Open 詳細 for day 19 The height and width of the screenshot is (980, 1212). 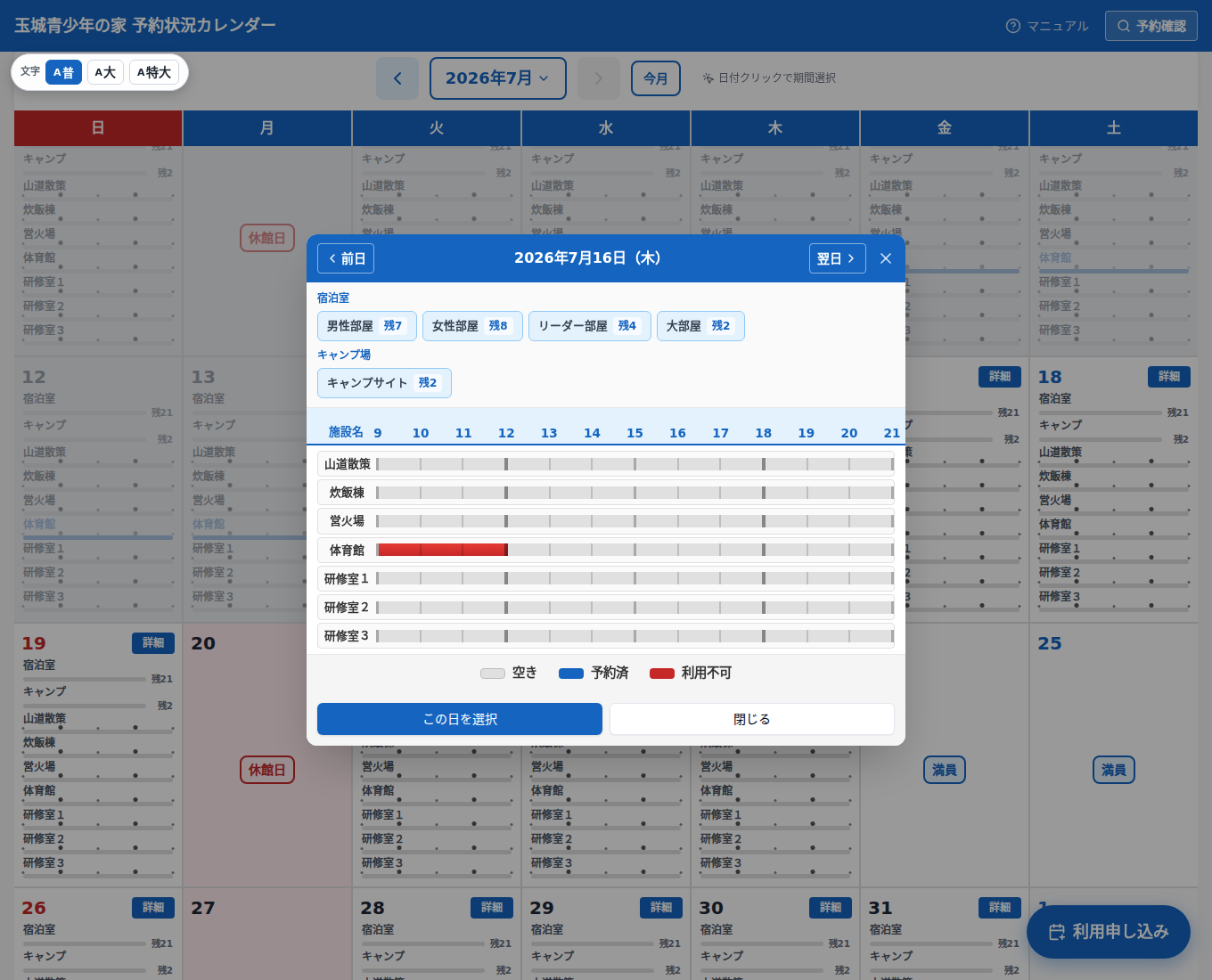point(153,643)
